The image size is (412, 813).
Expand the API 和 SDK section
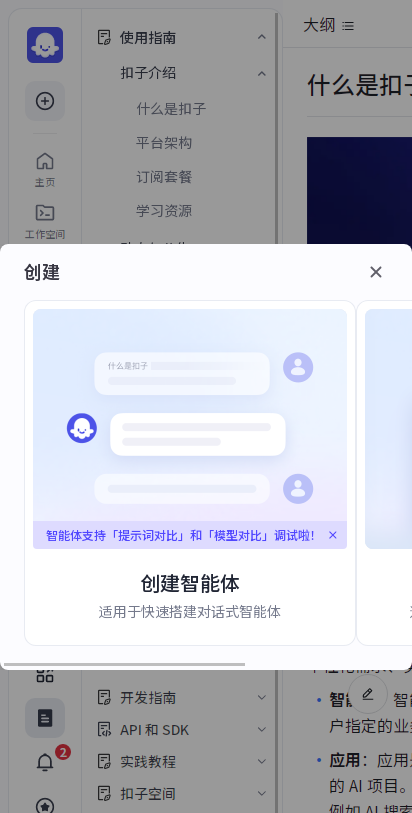pyautogui.click(x=262, y=730)
